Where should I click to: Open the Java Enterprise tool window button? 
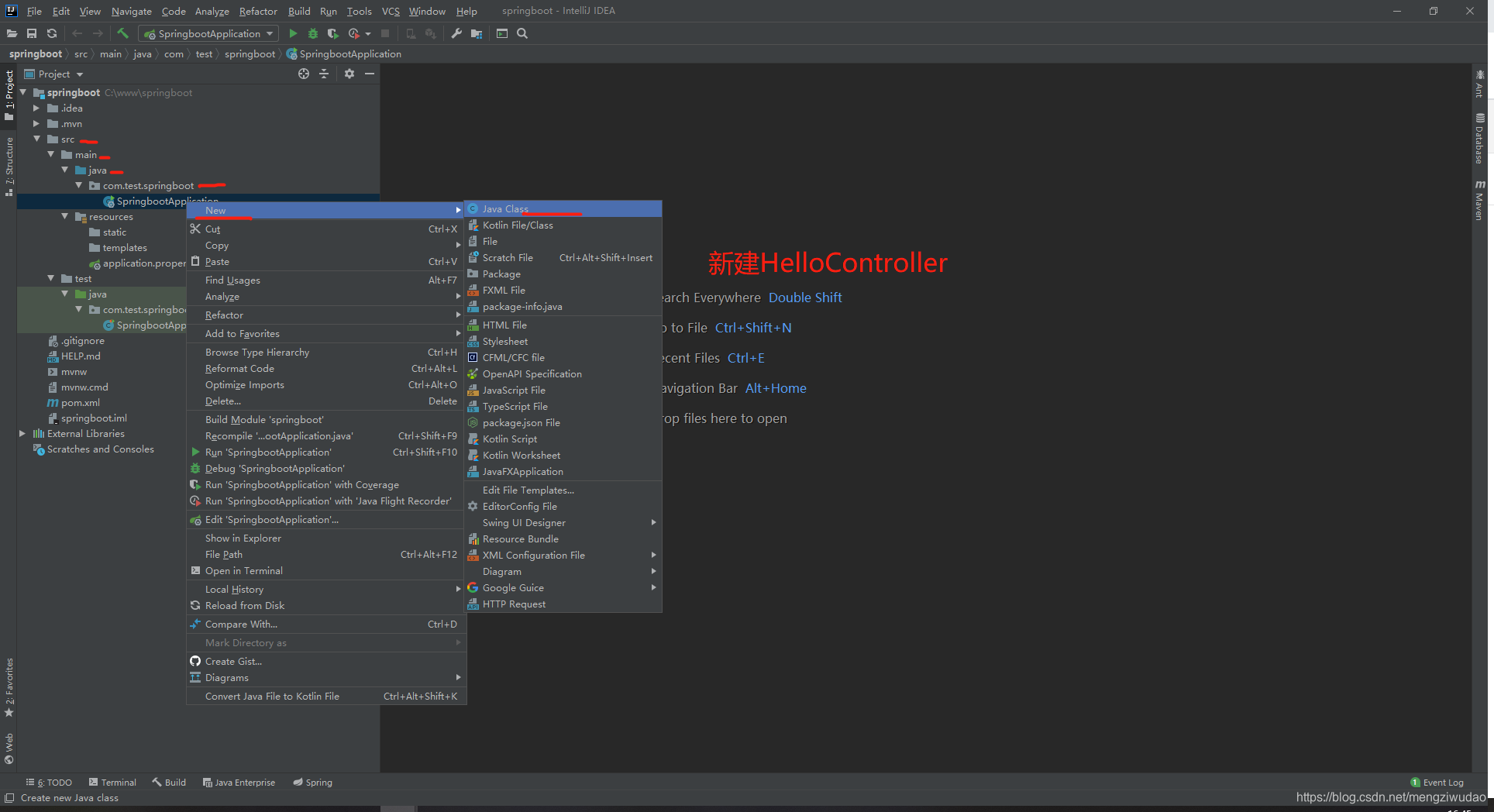tap(239, 783)
